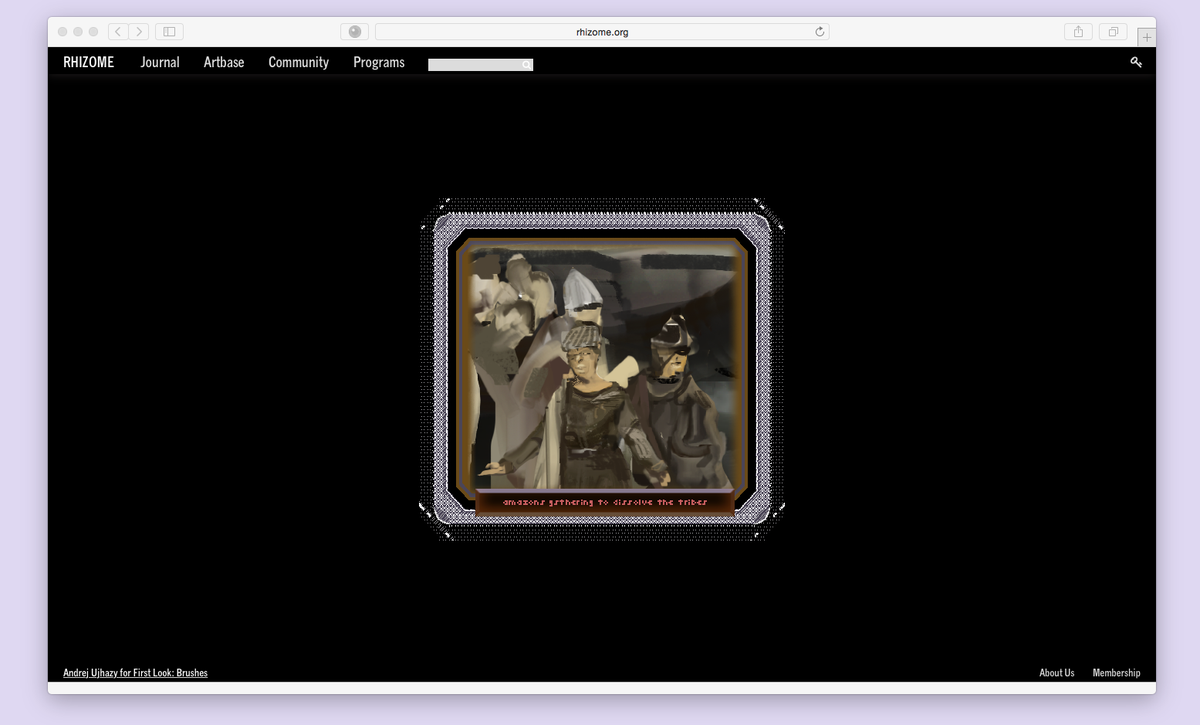Go back with the browser back arrow
Viewport: 1200px width, 725px height.
[118, 32]
